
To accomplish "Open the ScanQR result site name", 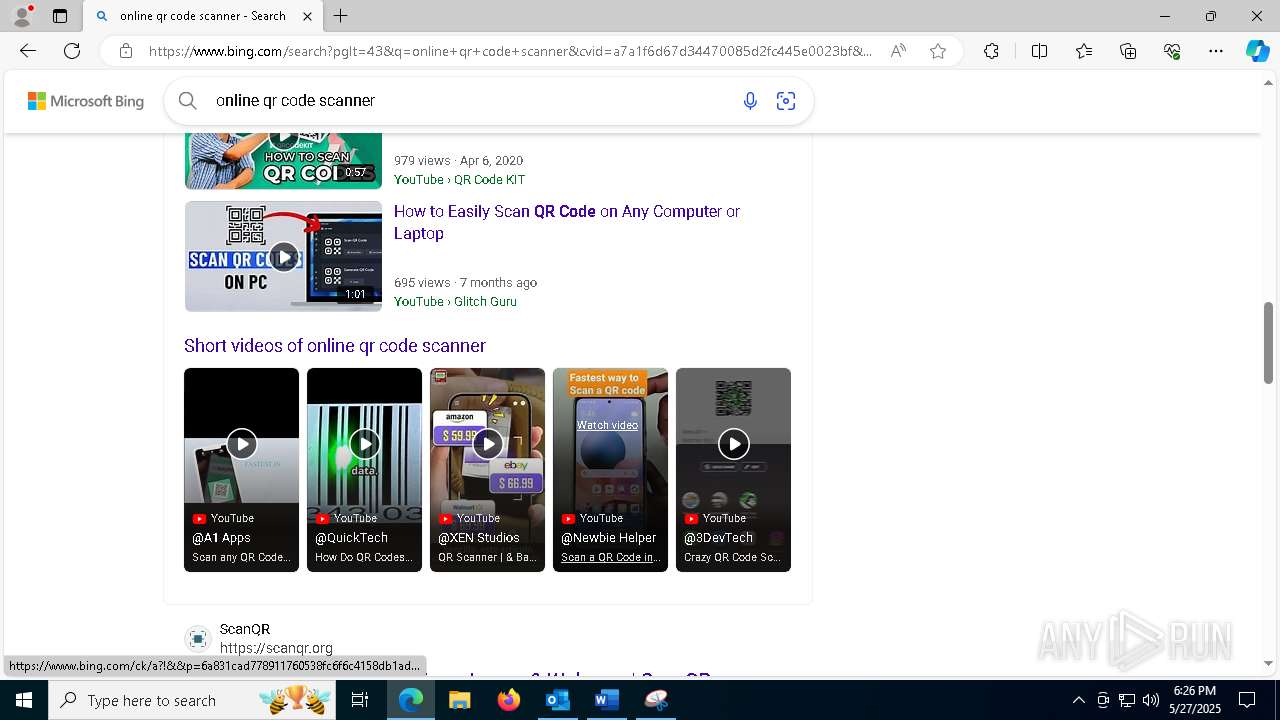I will [x=245, y=629].
